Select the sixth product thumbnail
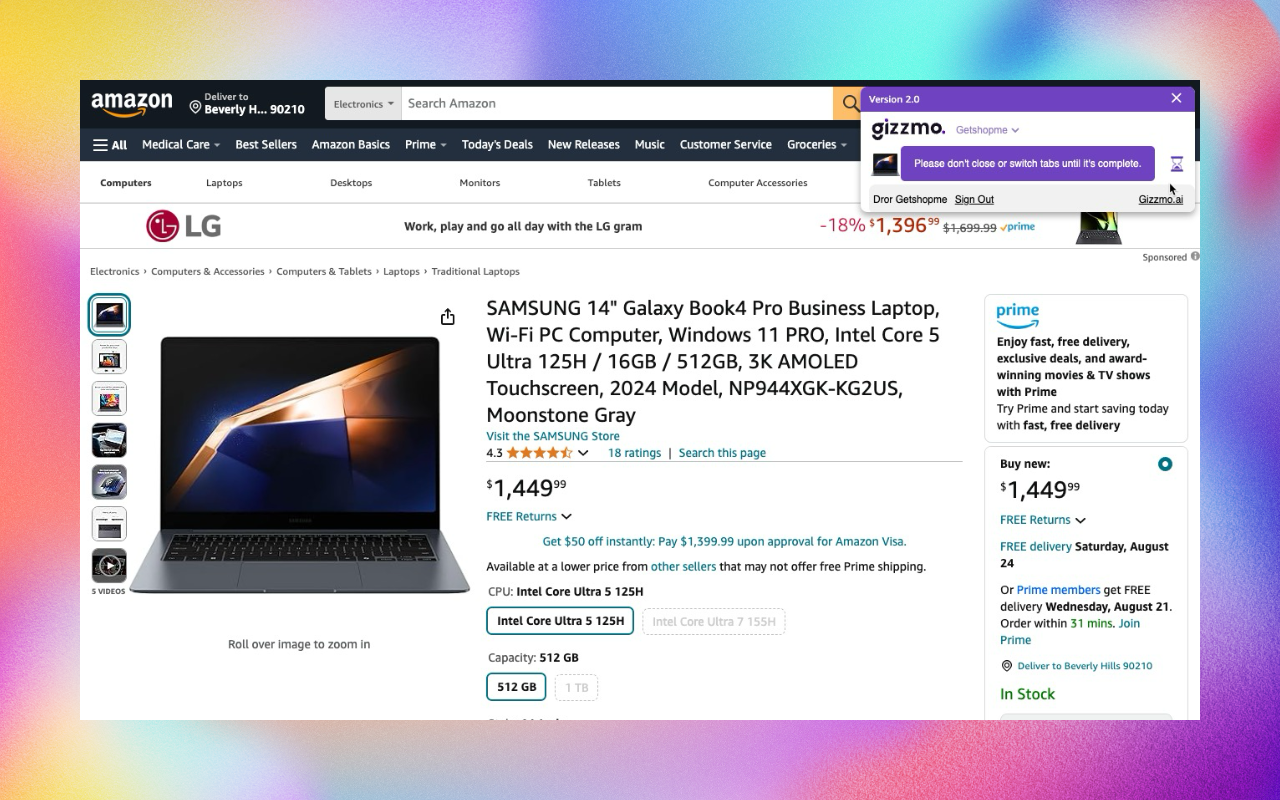1280x800 pixels. (109, 524)
